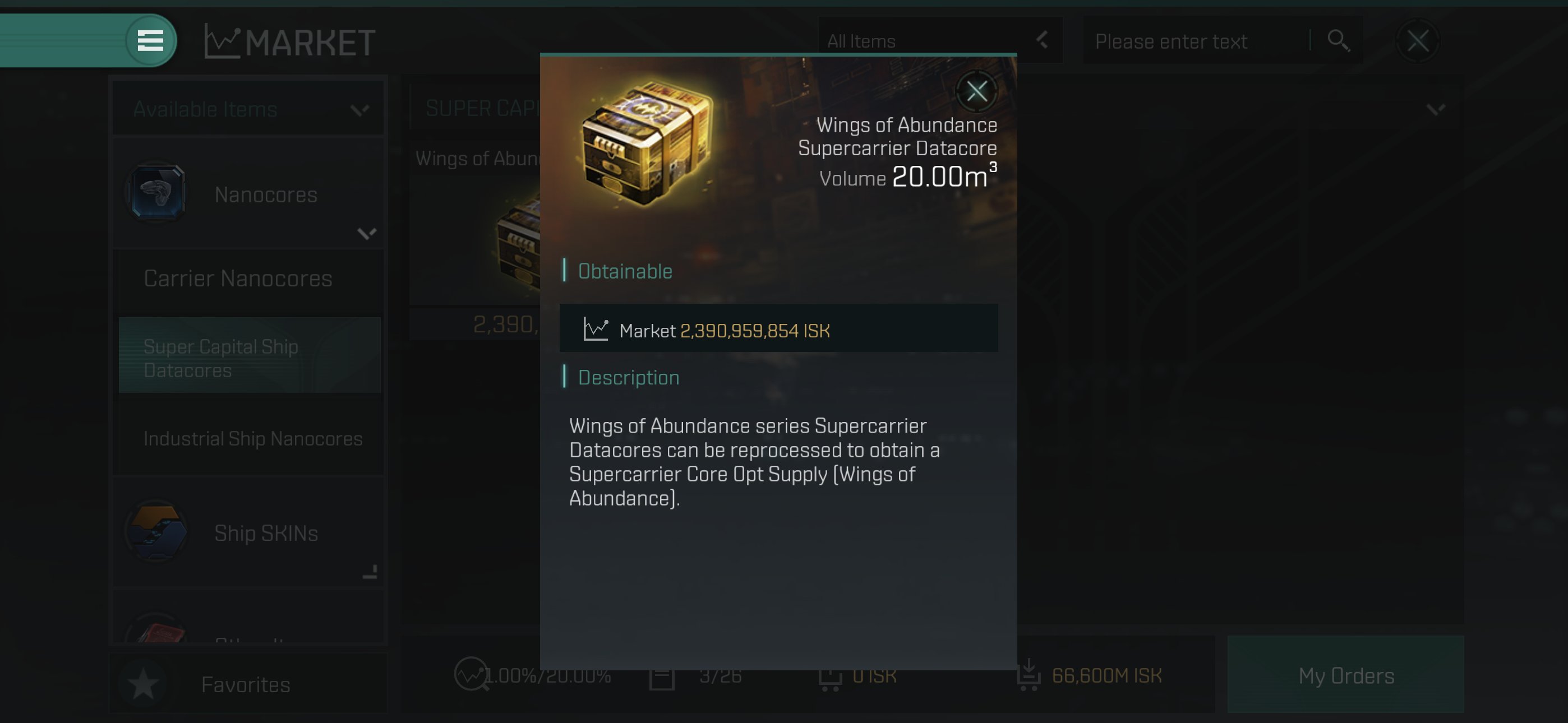Viewport: 1568px width, 723px height.
Task: Select the Ship SKINs category icon
Action: [157, 531]
